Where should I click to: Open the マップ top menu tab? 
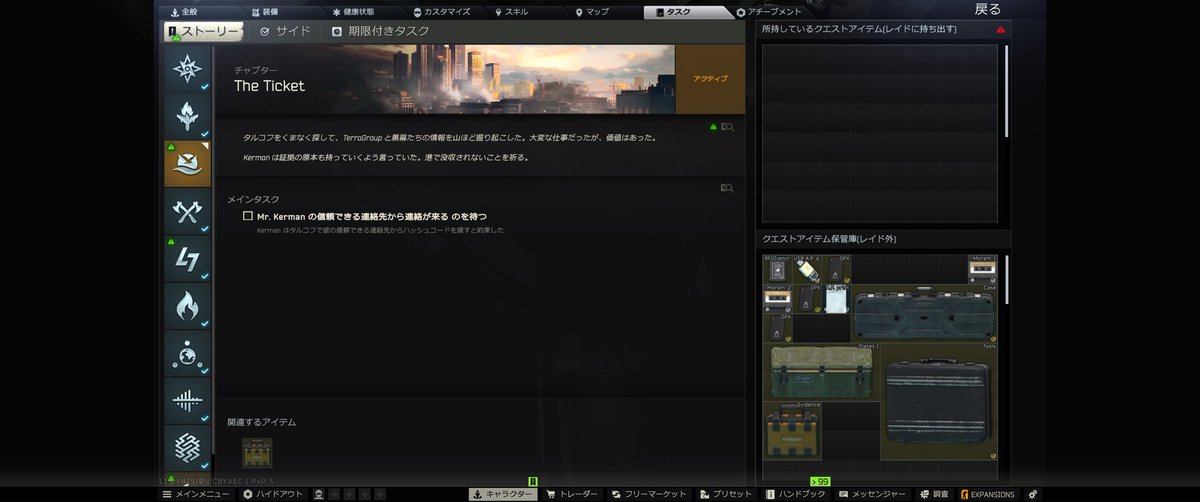[592, 12]
